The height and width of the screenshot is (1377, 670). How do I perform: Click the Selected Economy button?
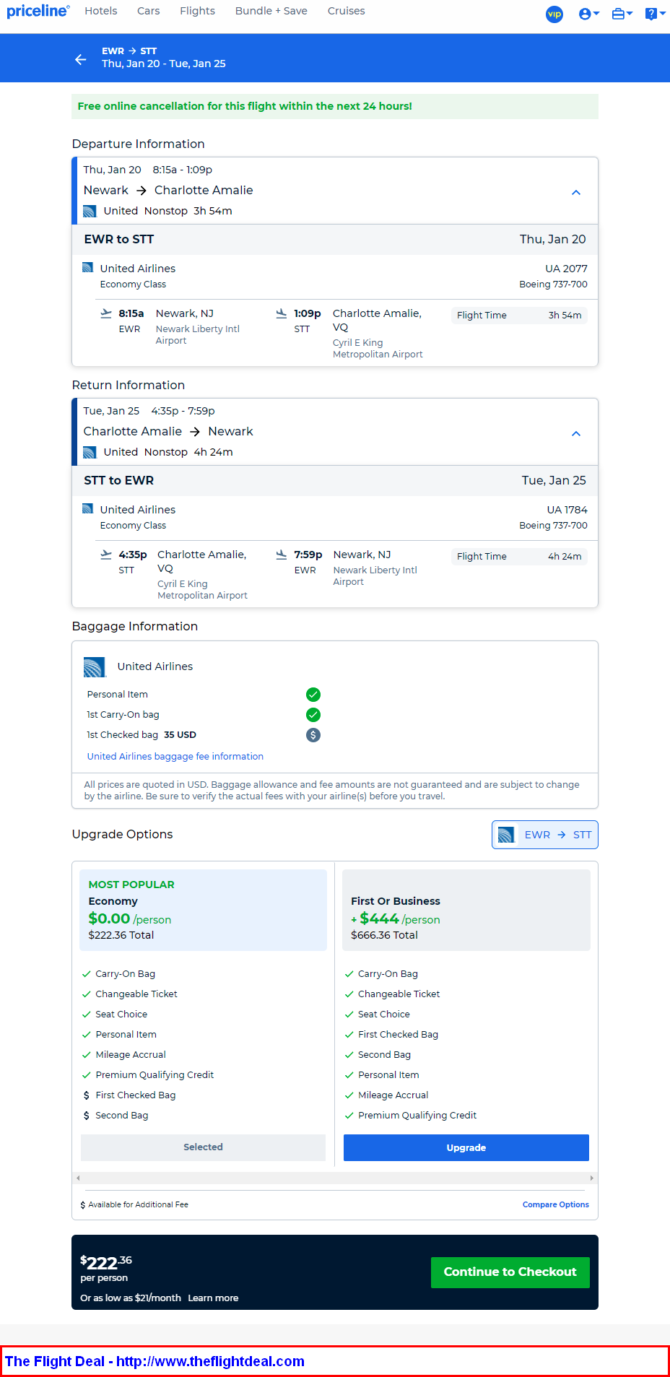[x=203, y=1147]
